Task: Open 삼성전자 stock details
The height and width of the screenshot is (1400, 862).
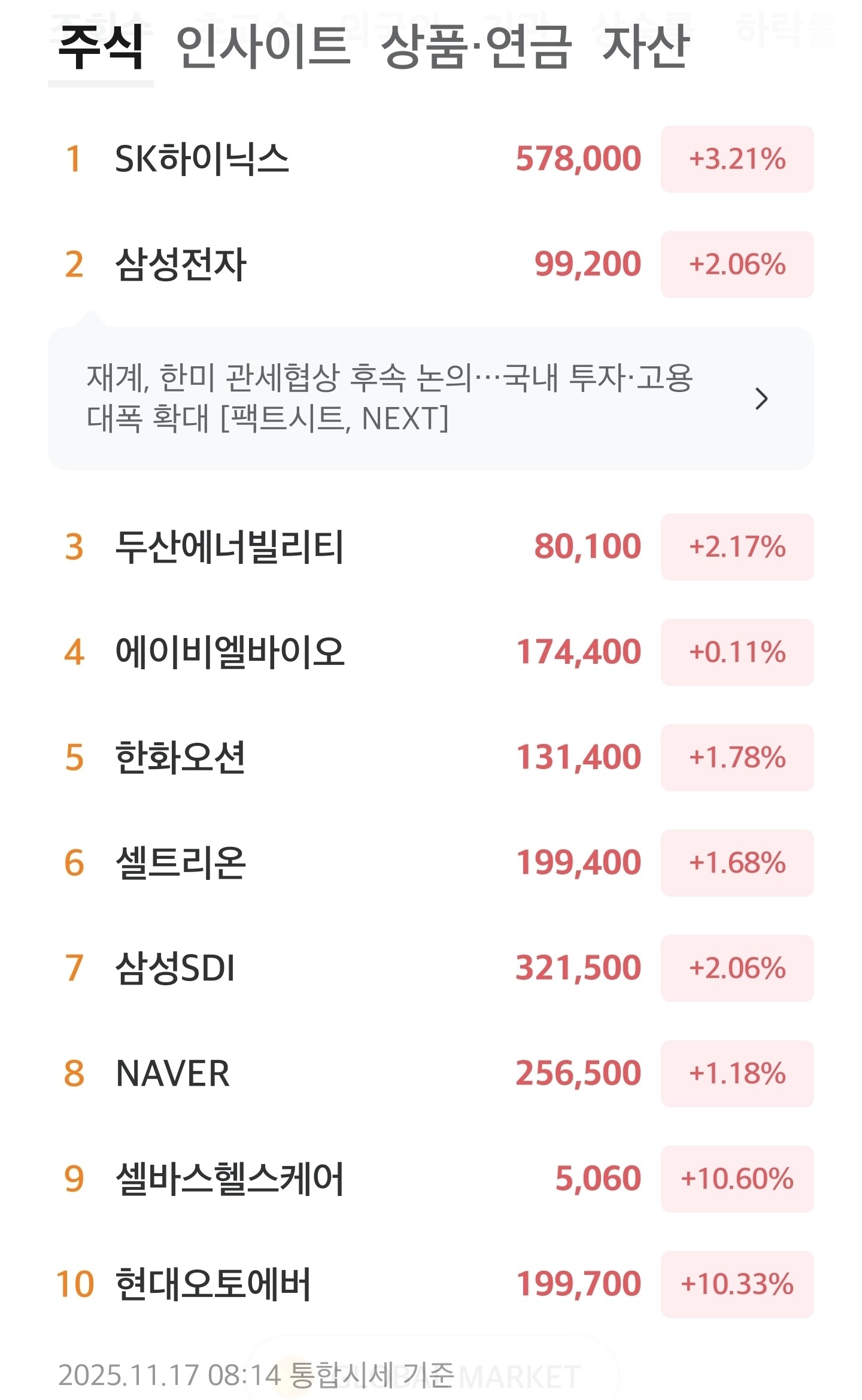Action: click(x=180, y=265)
